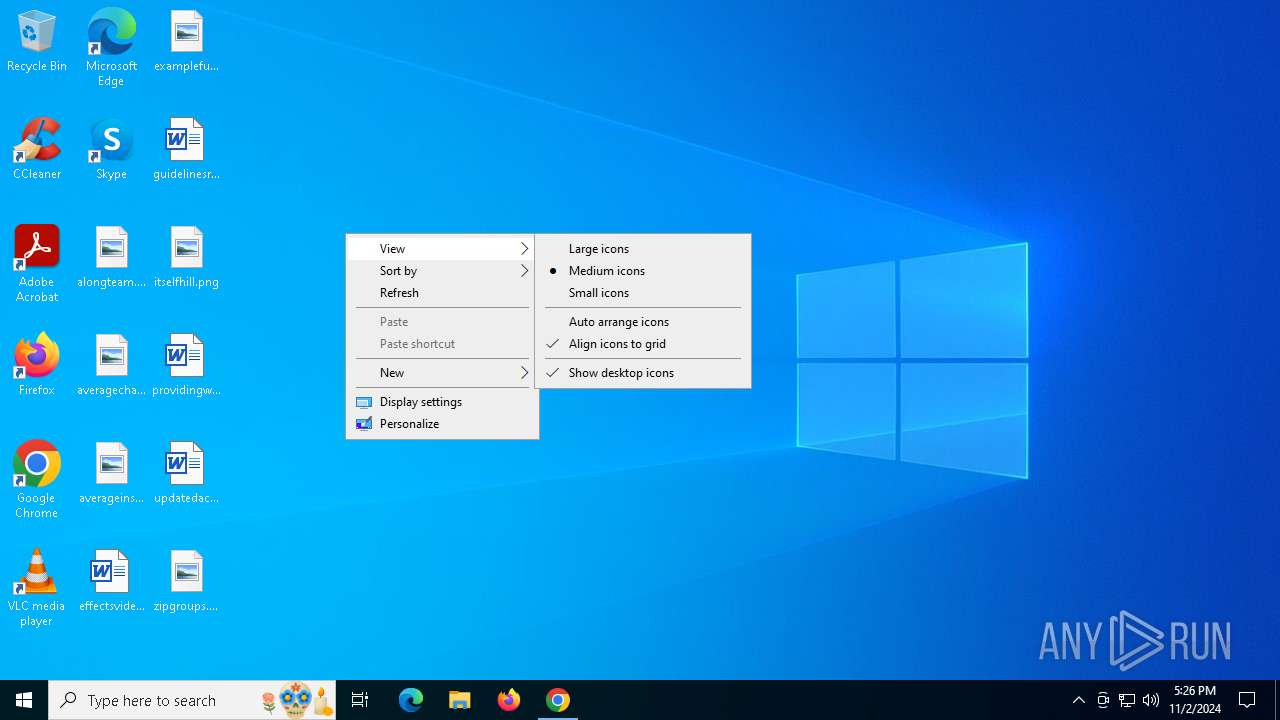This screenshot has width=1280, height=720.
Task: Click Refresh in the context menu
Action: pyautogui.click(x=442, y=293)
